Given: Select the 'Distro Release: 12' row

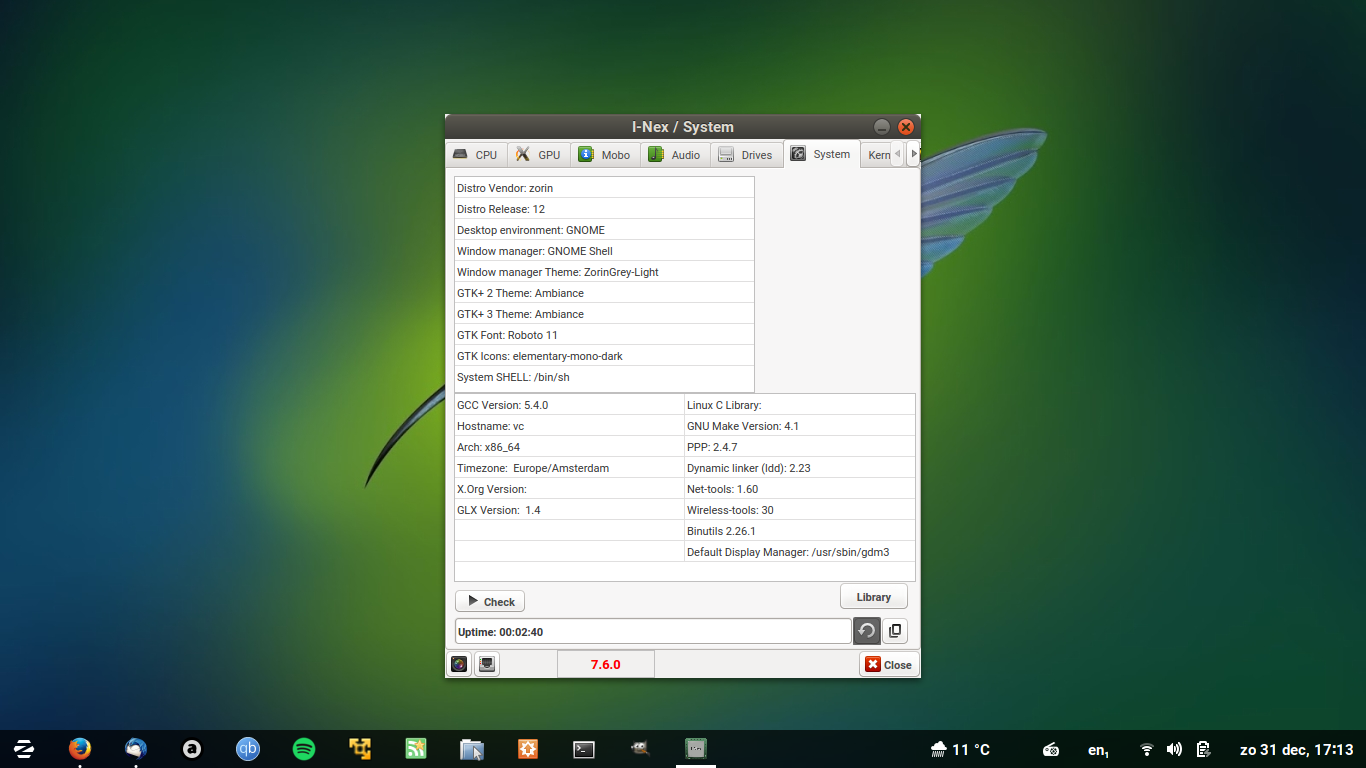Looking at the screenshot, I should pos(604,208).
